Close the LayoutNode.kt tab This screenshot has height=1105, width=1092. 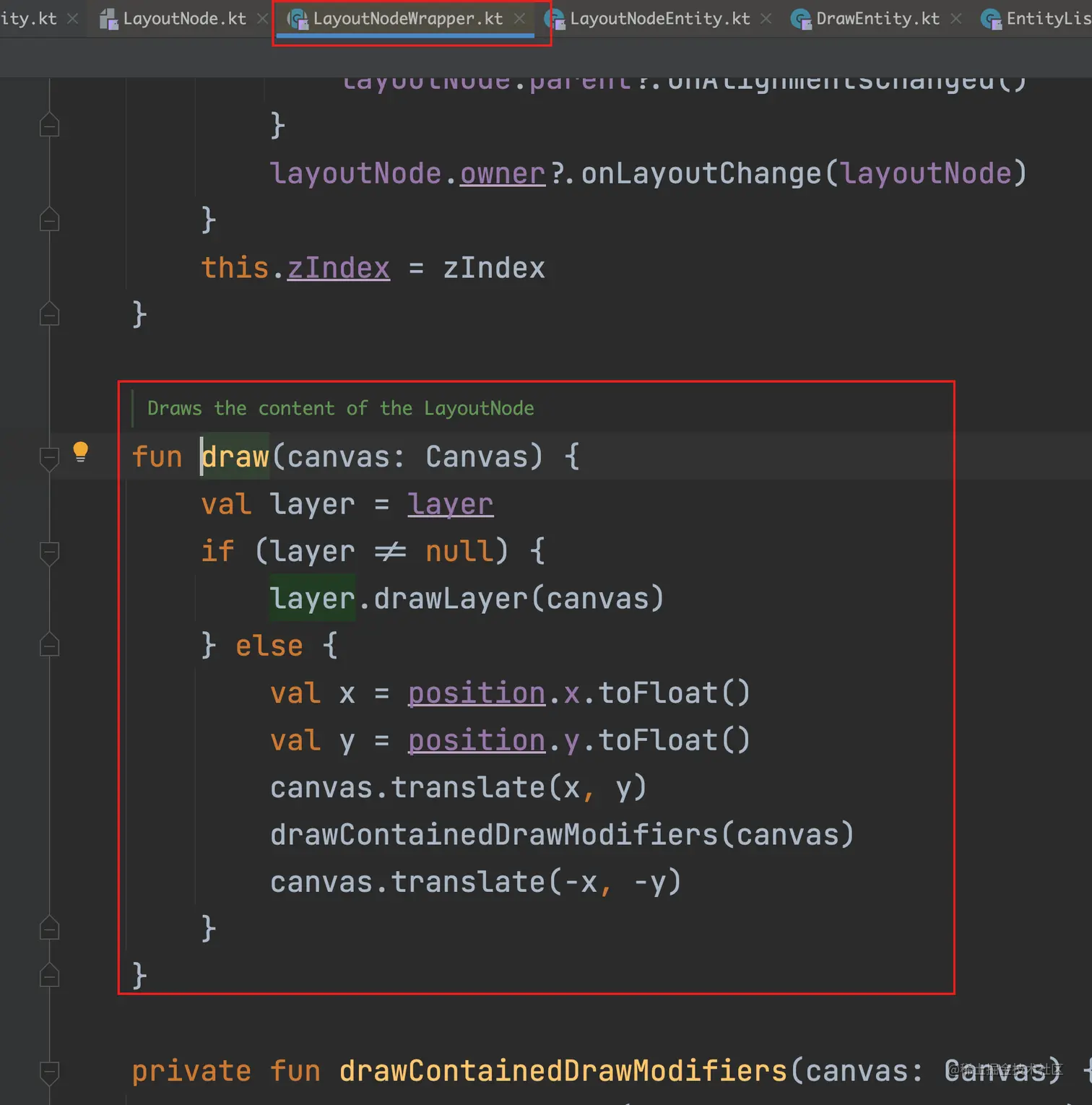click(x=262, y=19)
